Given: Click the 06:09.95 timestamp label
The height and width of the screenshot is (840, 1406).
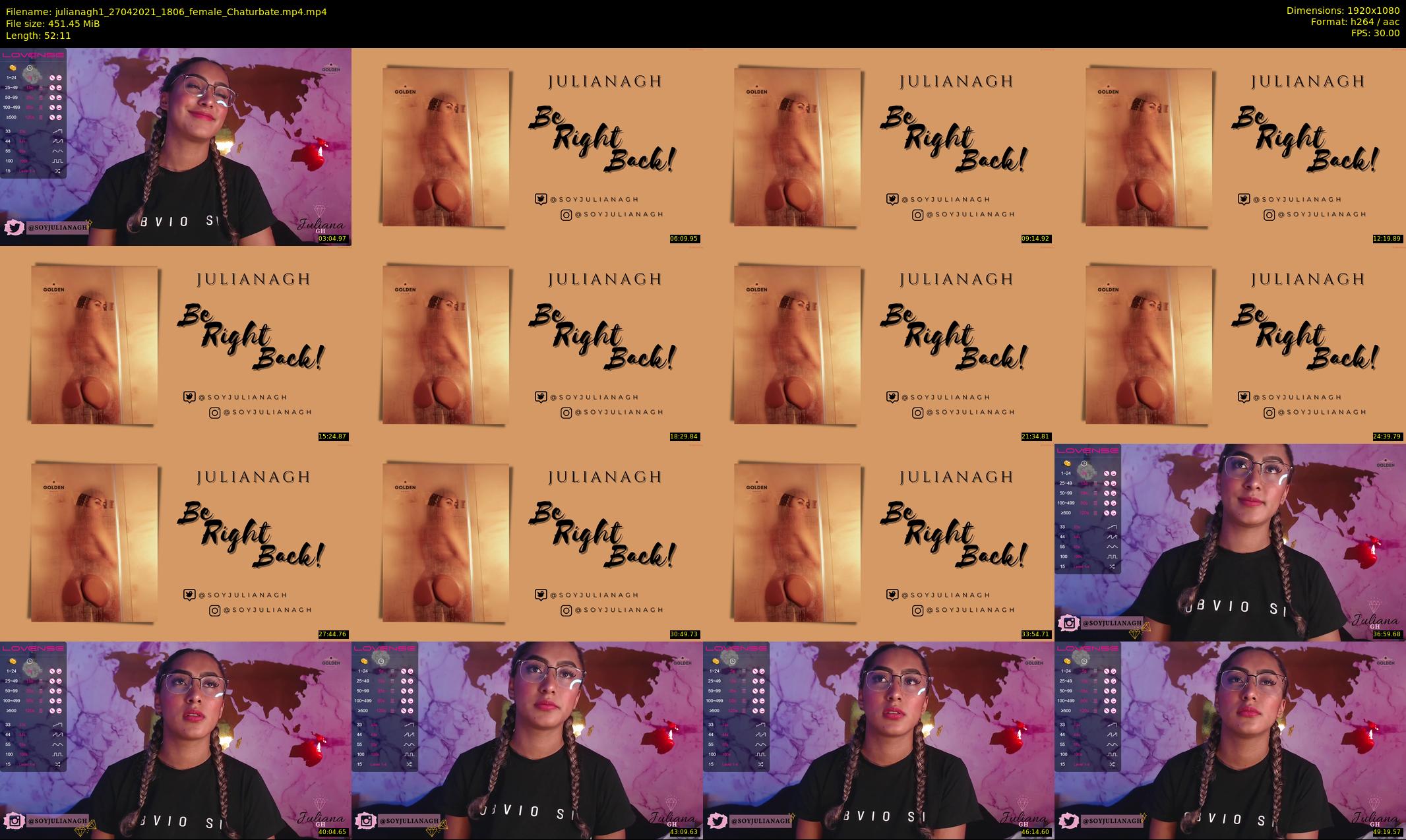Looking at the screenshot, I should click(x=684, y=239).
